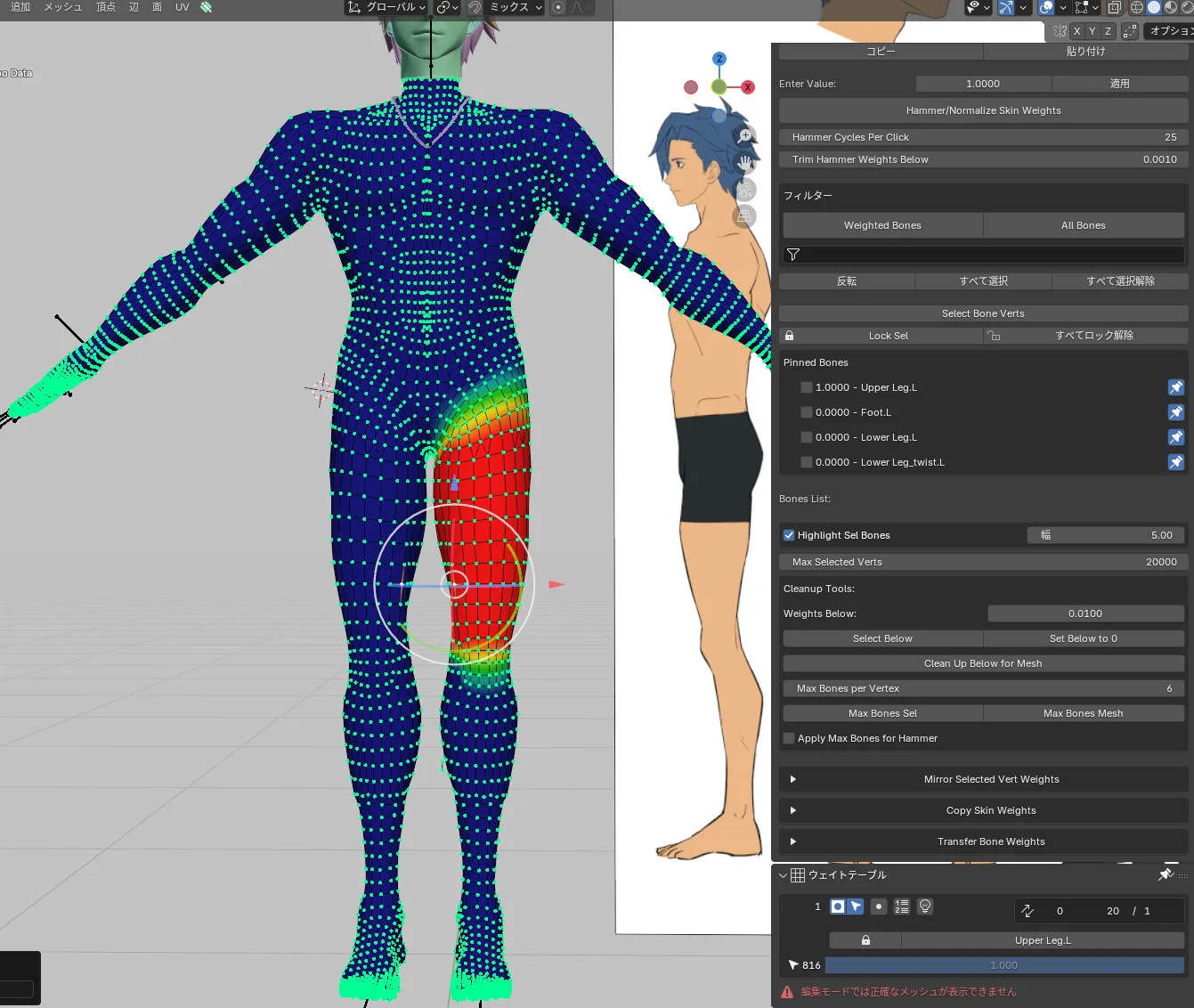1194x1008 pixels.
Task: Toggle camera view with camera gizmo
Action: coord(745,190)
